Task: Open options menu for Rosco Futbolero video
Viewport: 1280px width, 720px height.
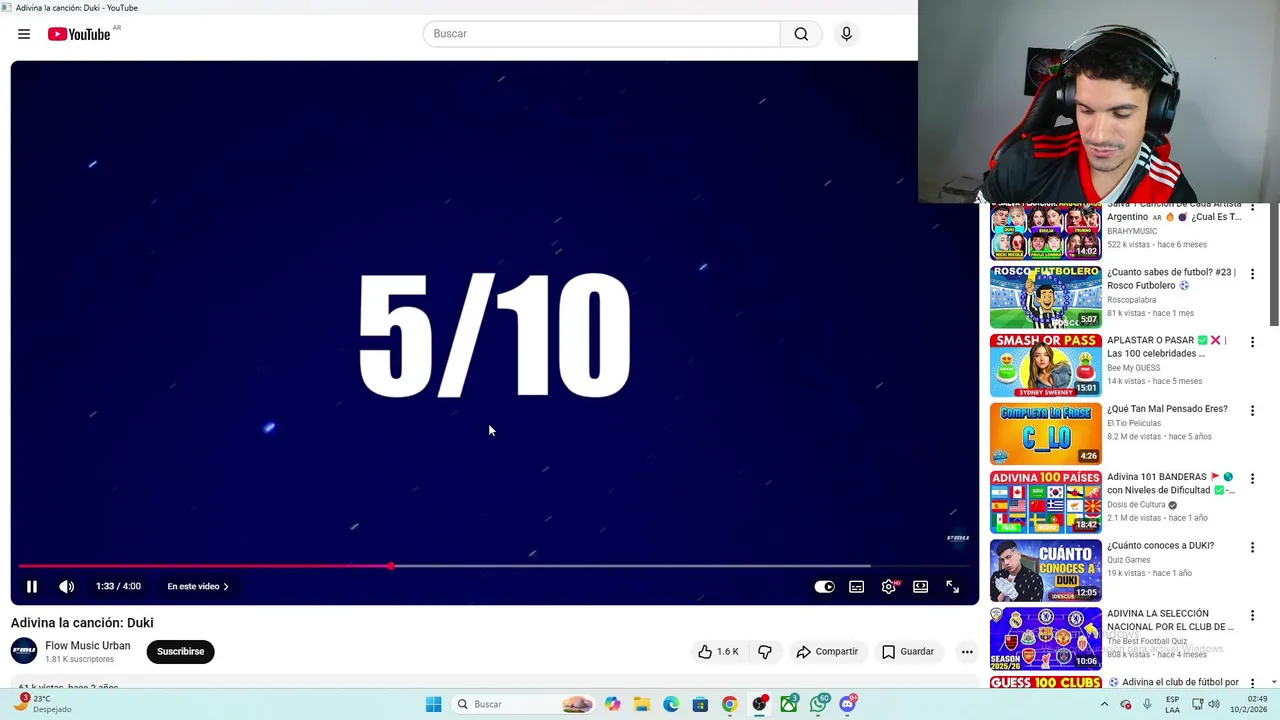Action: [x=1252, y=274]
